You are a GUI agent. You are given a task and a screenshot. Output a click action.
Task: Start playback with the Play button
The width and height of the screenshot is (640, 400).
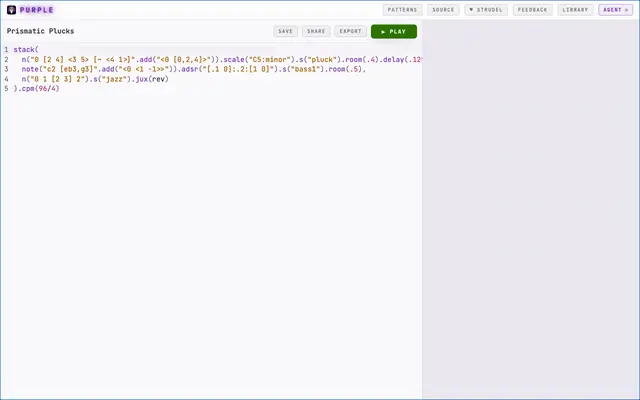point(394,31)
